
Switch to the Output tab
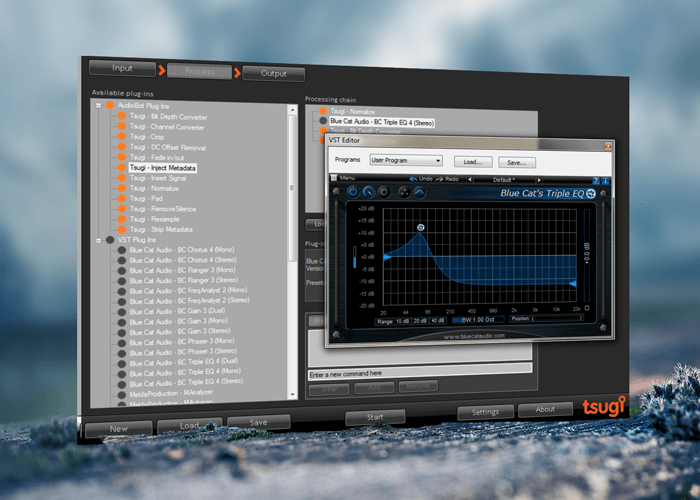pyautogui.click(x=274, y=74)
